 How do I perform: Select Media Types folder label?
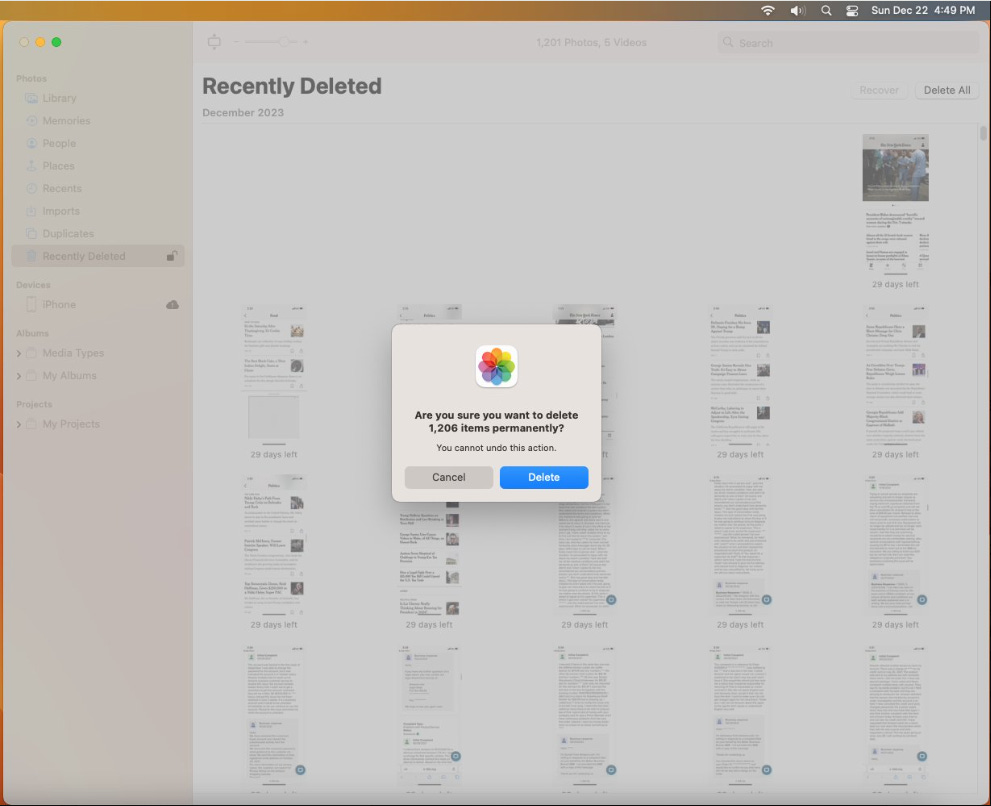tap(73, 353)
